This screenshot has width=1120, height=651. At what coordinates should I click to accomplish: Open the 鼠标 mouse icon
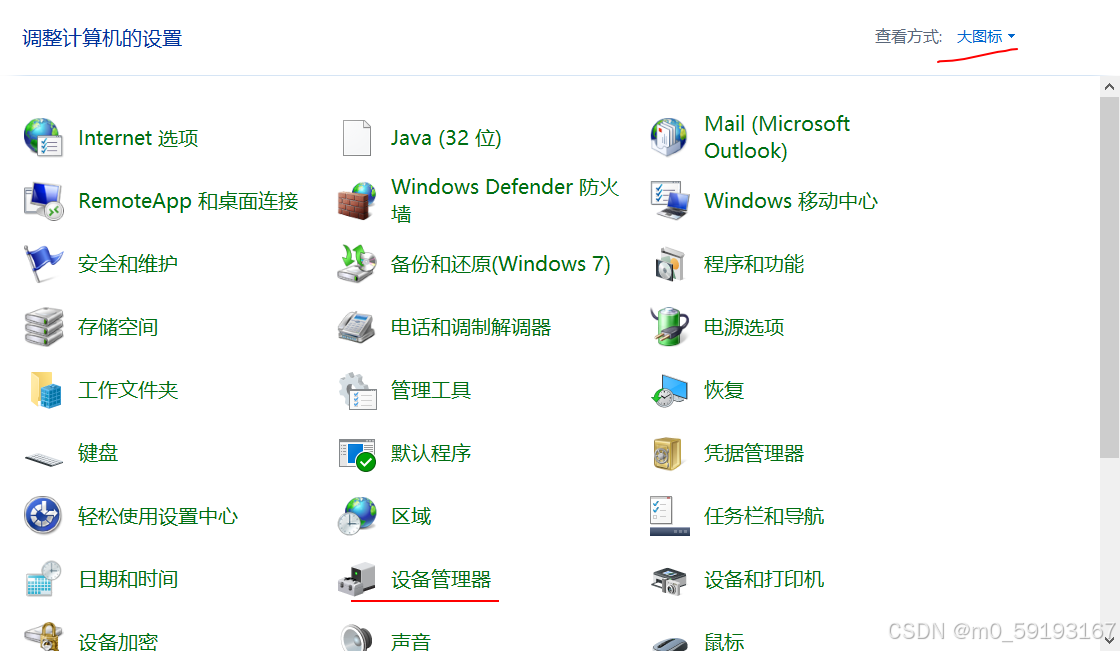coord(669,642)
